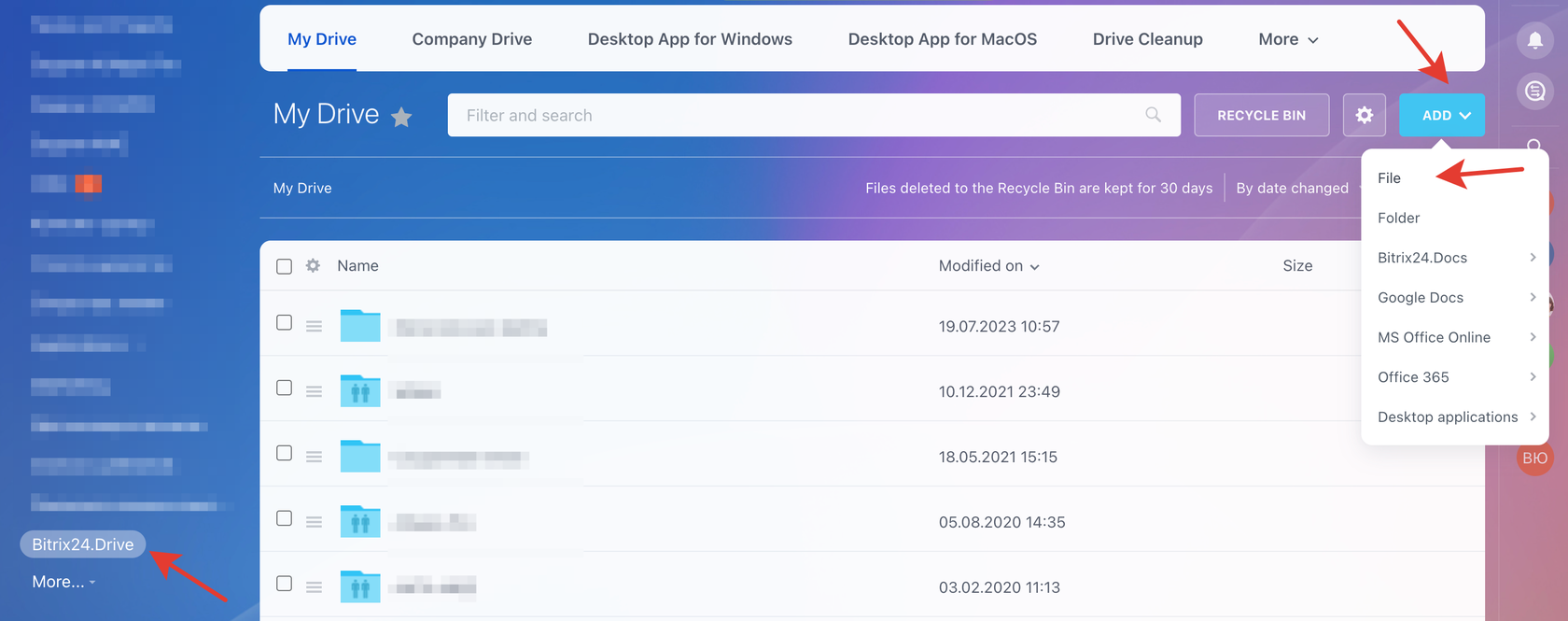Open row menu for 03.02.2020 11:13 folder
Viewport: 1568px width, 621px height.
point(314,588)
